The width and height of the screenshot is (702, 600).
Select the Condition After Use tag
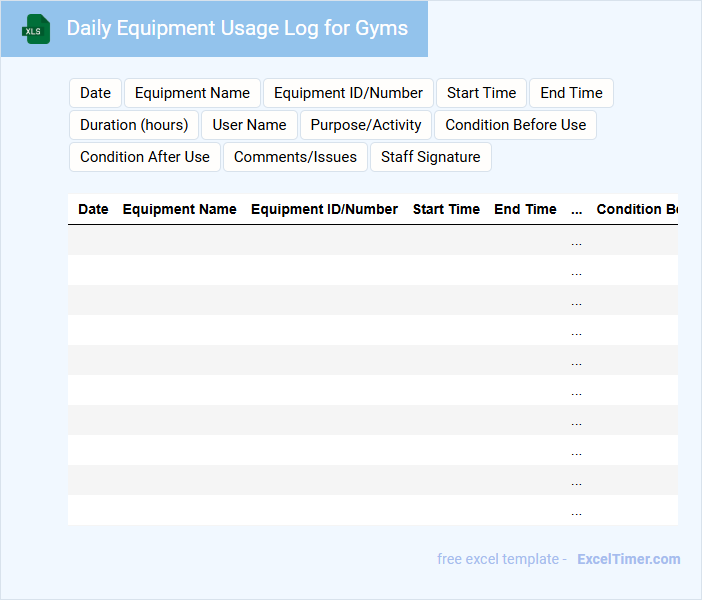pyautogui.click(x=145, y=157)
